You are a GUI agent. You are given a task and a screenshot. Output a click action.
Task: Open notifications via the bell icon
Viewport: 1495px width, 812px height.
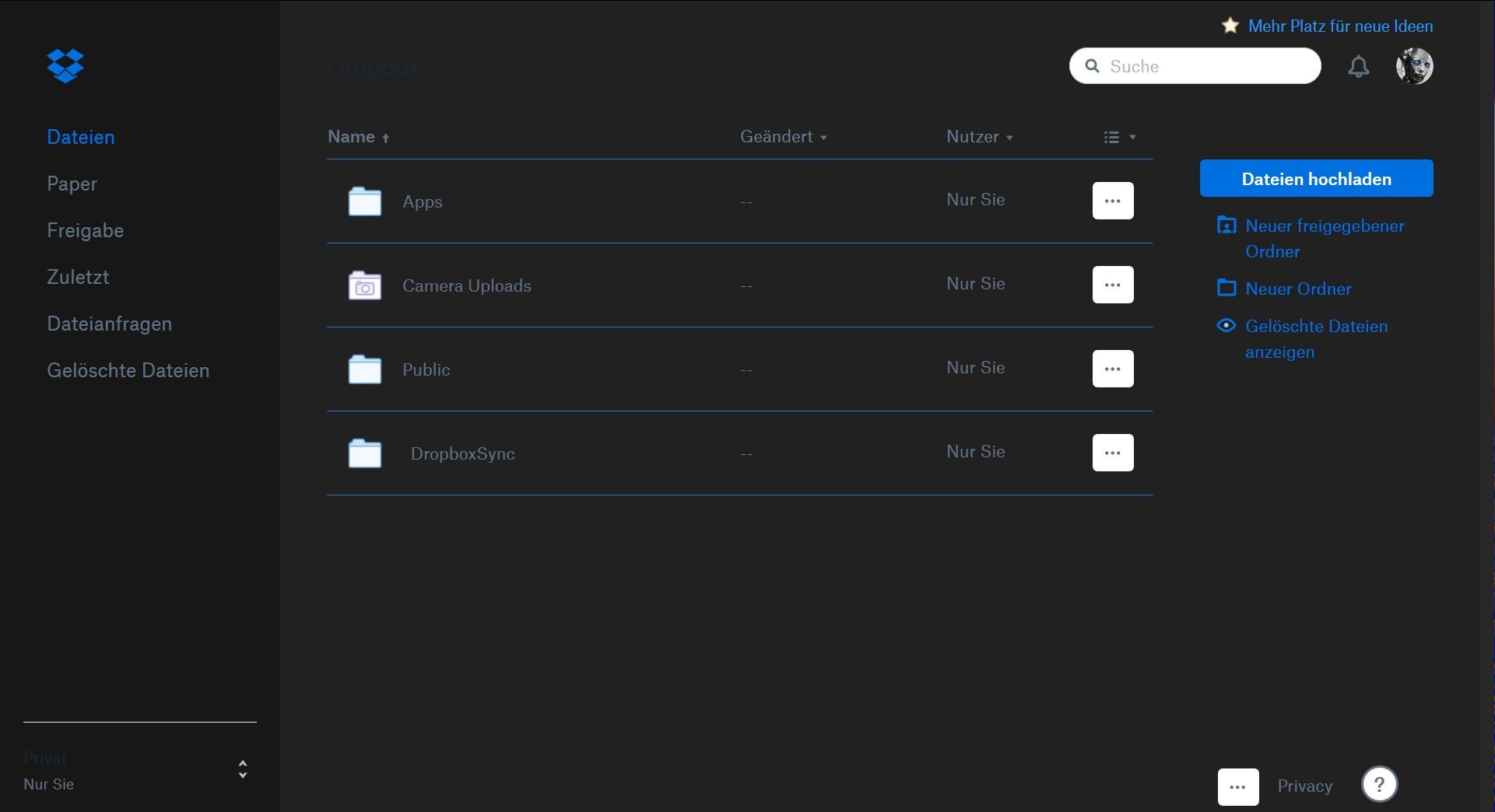(1359, 66)
